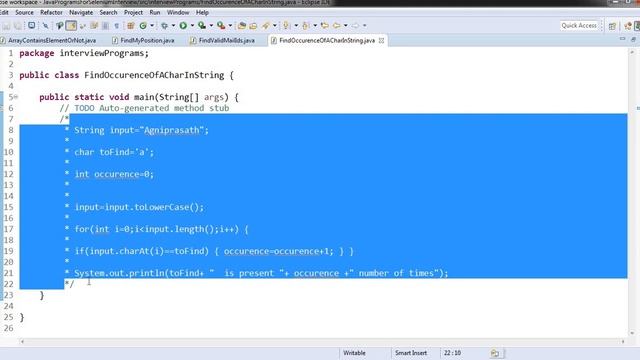Click the Previous Annotation icon
Screen dimensions: 640x360
(x=306, y=26)
